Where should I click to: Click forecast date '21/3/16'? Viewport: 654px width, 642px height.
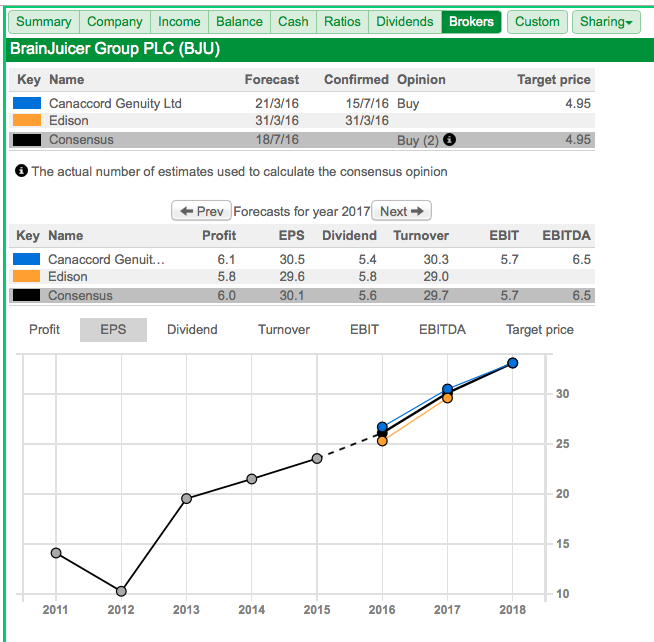point(277,103)
